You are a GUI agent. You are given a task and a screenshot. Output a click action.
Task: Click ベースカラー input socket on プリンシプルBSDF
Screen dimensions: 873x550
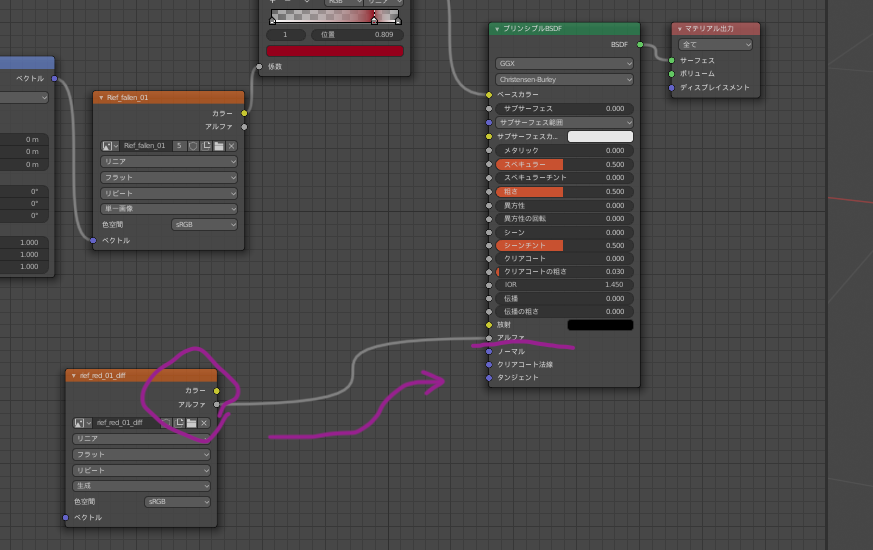pyautogui.click(x=489, y=95)
